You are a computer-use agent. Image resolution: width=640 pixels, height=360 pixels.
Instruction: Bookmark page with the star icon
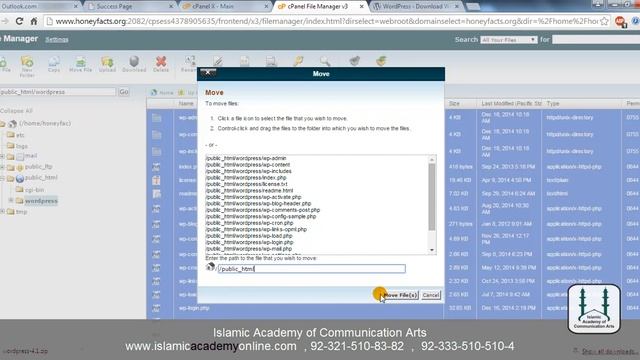click(604, 21)
